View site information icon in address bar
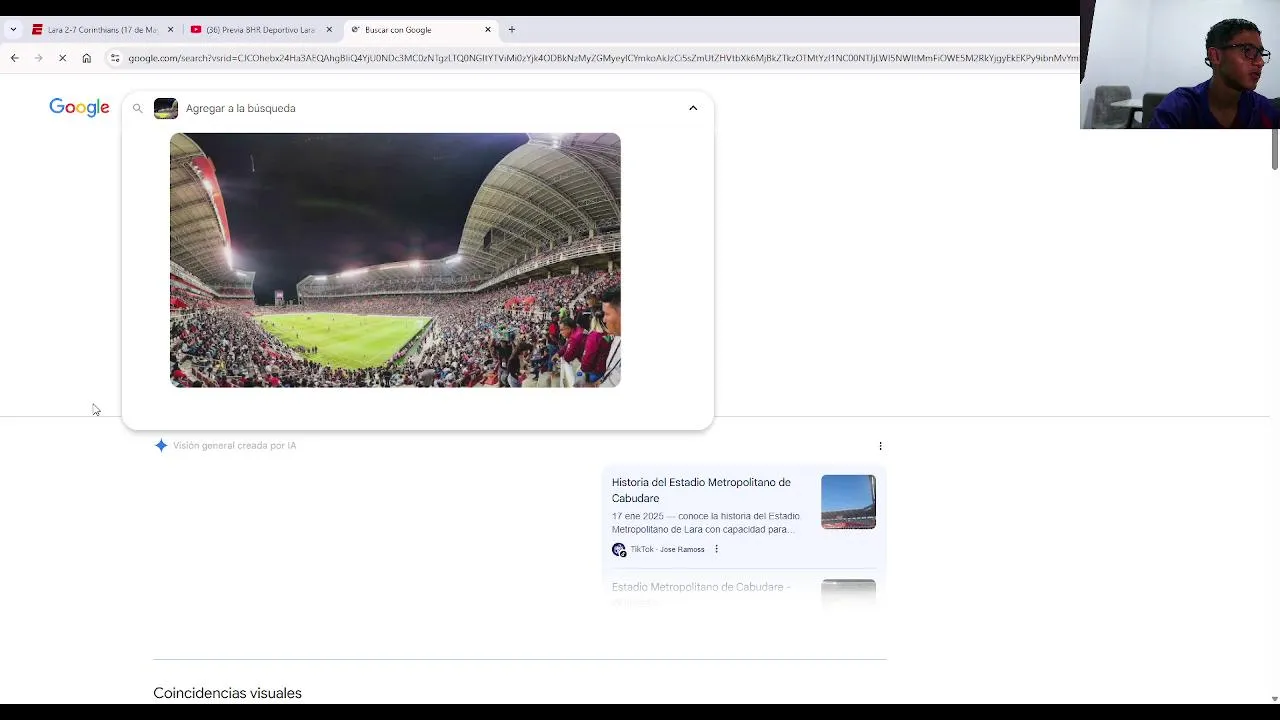1280x720 pixels. 115,58
